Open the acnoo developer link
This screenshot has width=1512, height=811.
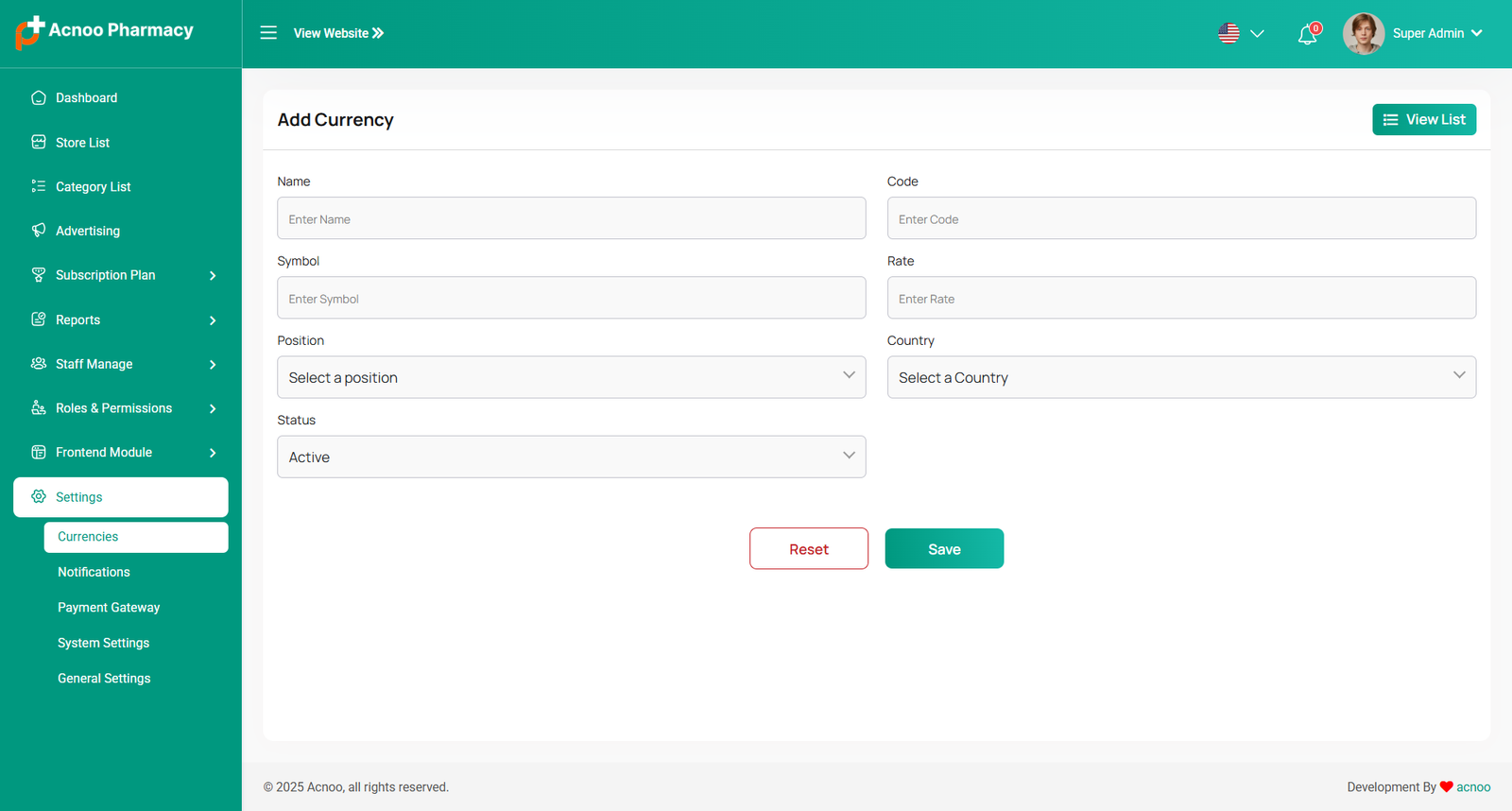click(x=1473, y=786)
